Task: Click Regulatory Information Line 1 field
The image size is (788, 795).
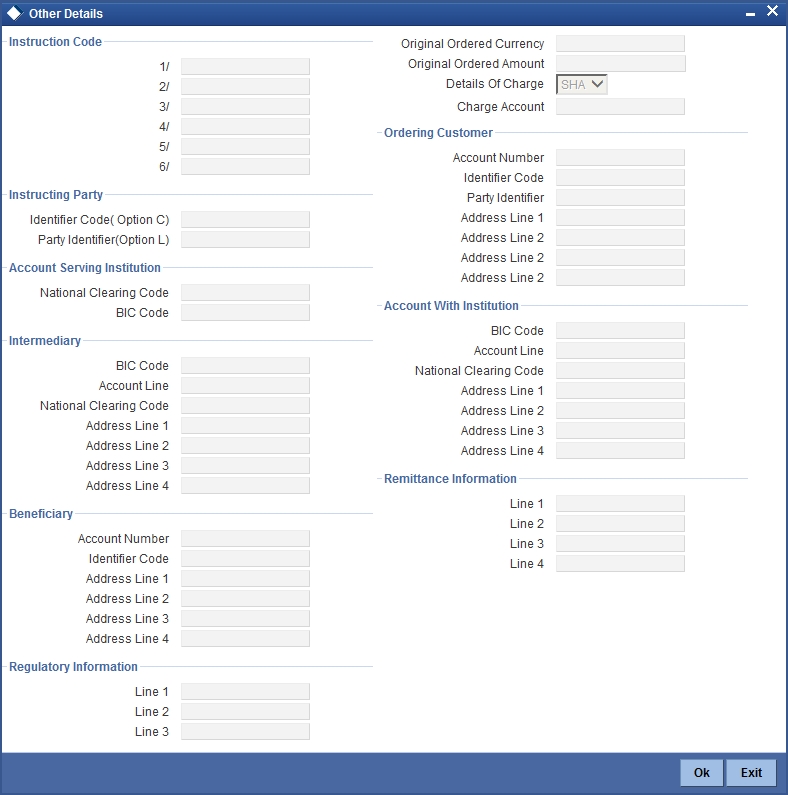Action: tap(245, 692)
